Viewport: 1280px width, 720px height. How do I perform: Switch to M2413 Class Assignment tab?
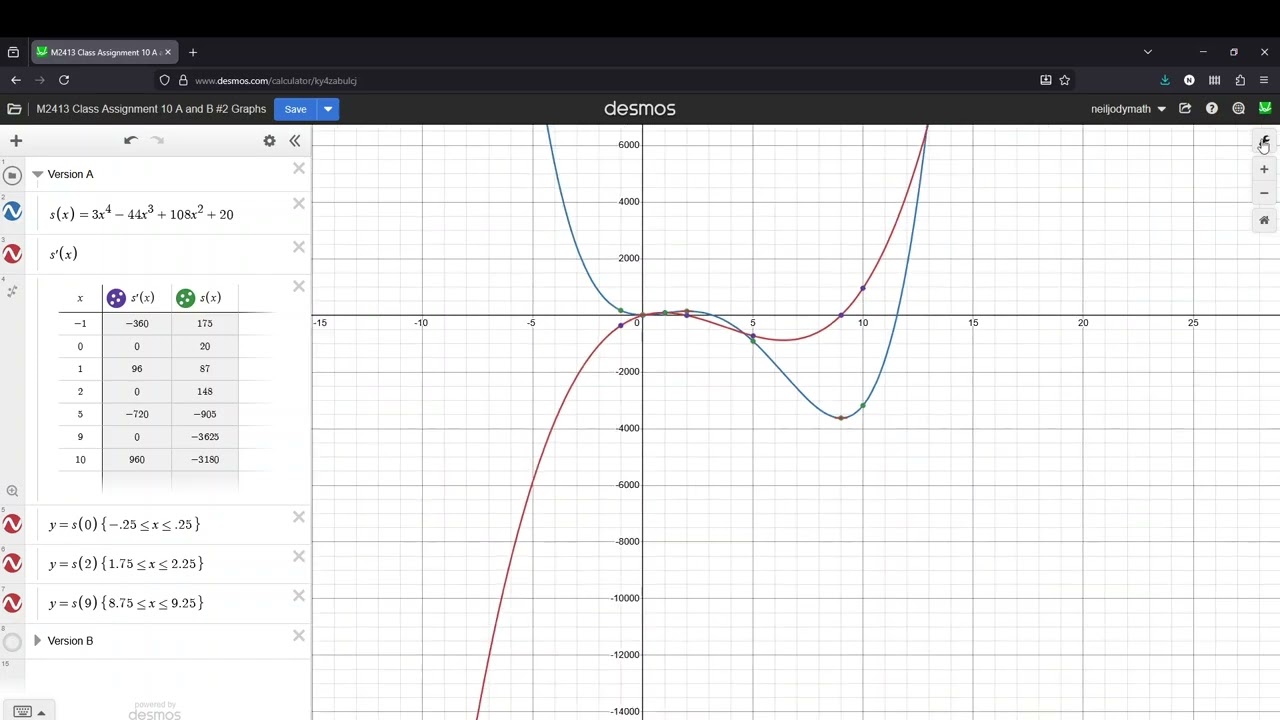tap(105, 52)
